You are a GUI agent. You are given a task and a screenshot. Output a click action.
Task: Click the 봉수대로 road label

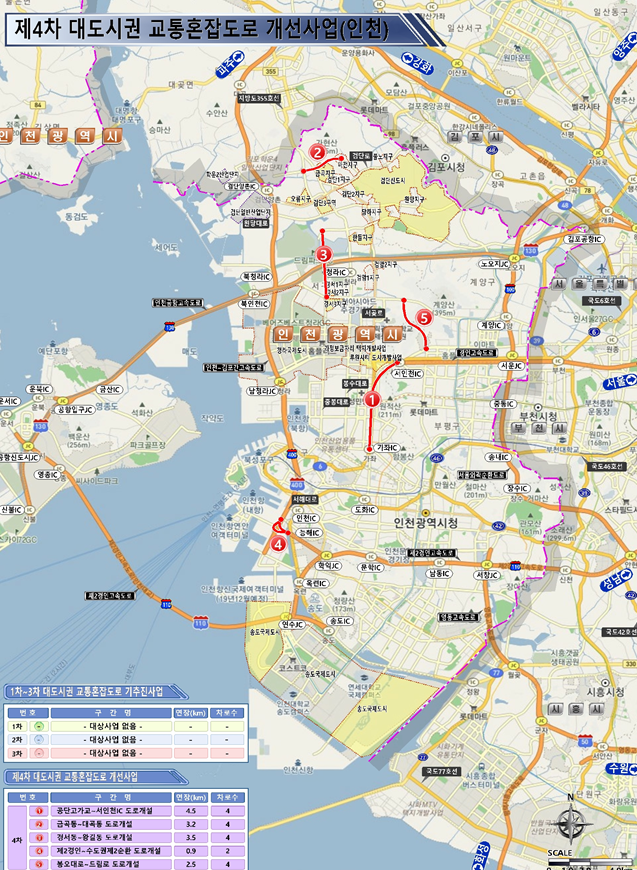pyautogui.click(x=355, y=383)
